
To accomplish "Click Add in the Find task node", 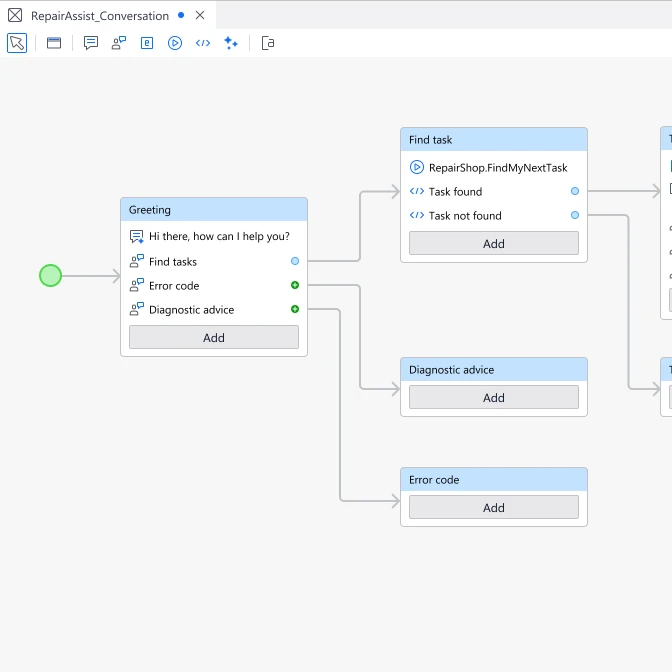I will point(494,243).
